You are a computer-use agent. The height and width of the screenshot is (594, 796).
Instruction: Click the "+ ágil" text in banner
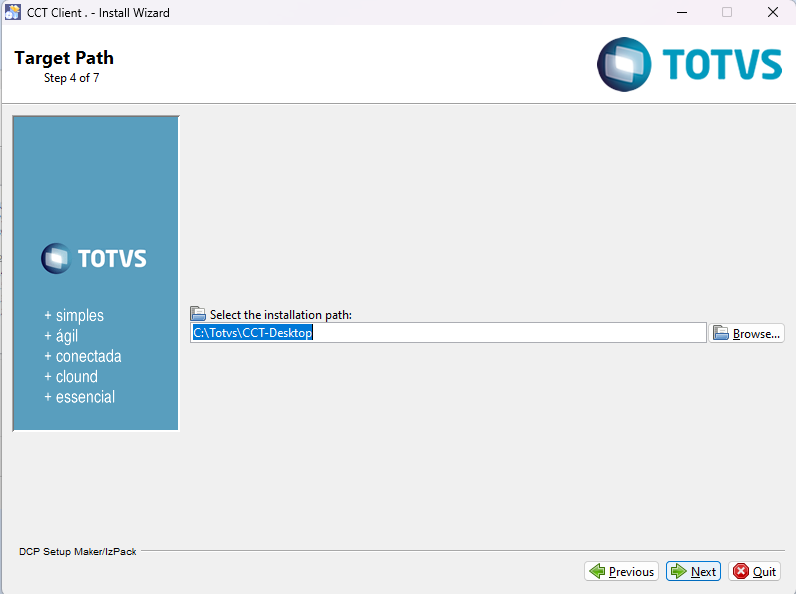coord(61,336)
